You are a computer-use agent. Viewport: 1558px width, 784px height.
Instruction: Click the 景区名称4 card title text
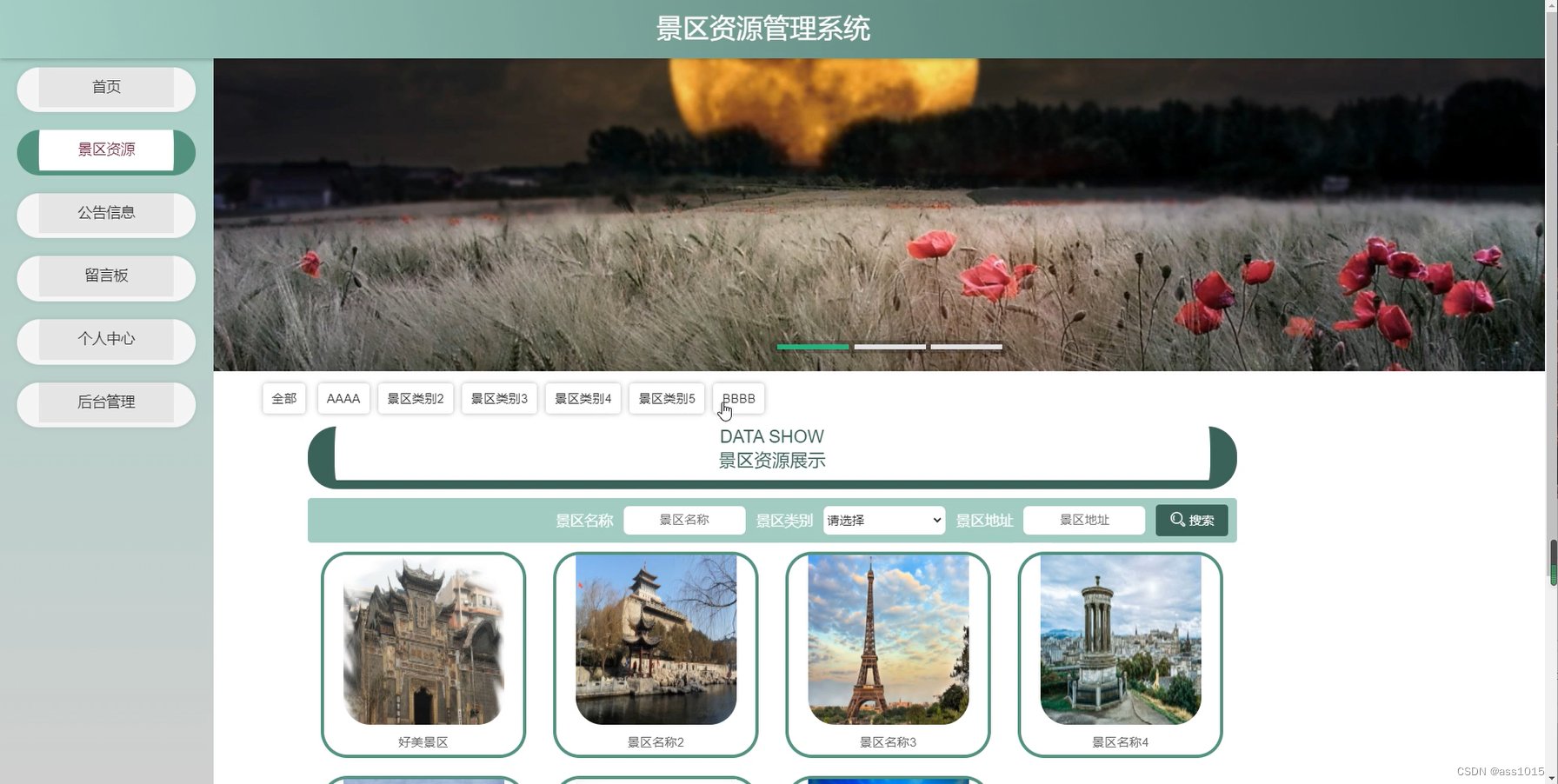point(1121,742)
